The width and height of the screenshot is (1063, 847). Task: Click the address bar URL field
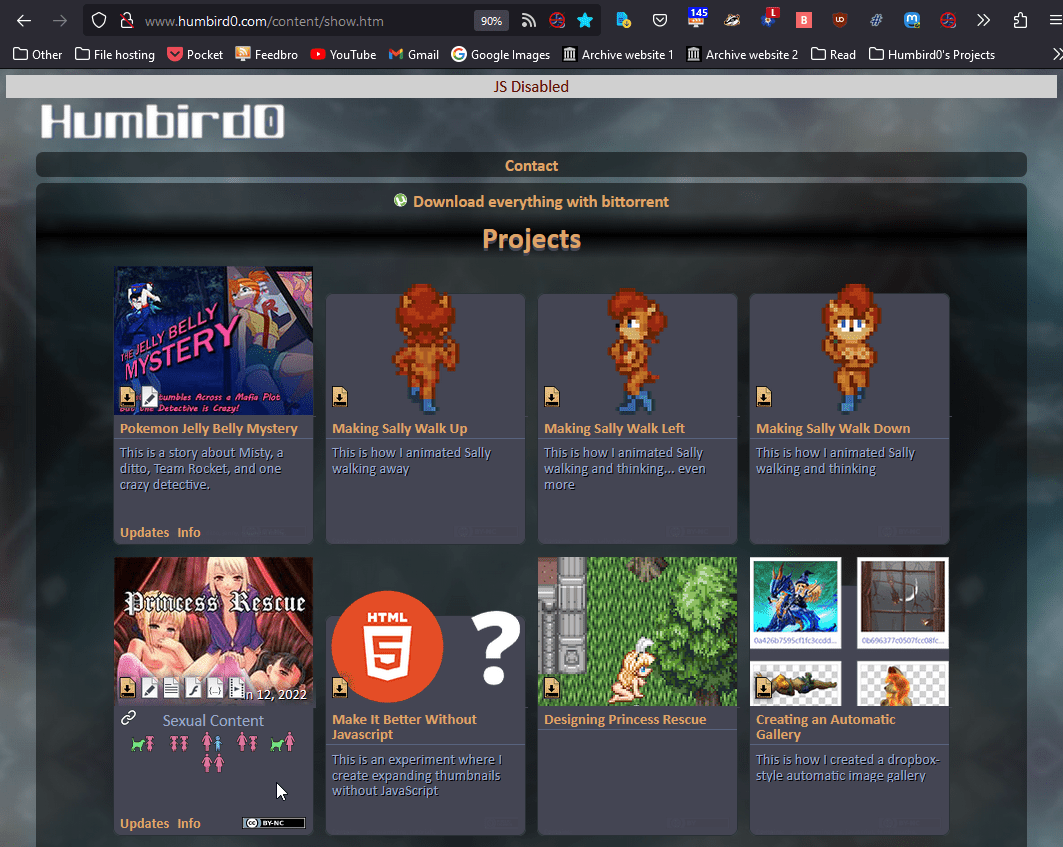click(x=300, y=21)
